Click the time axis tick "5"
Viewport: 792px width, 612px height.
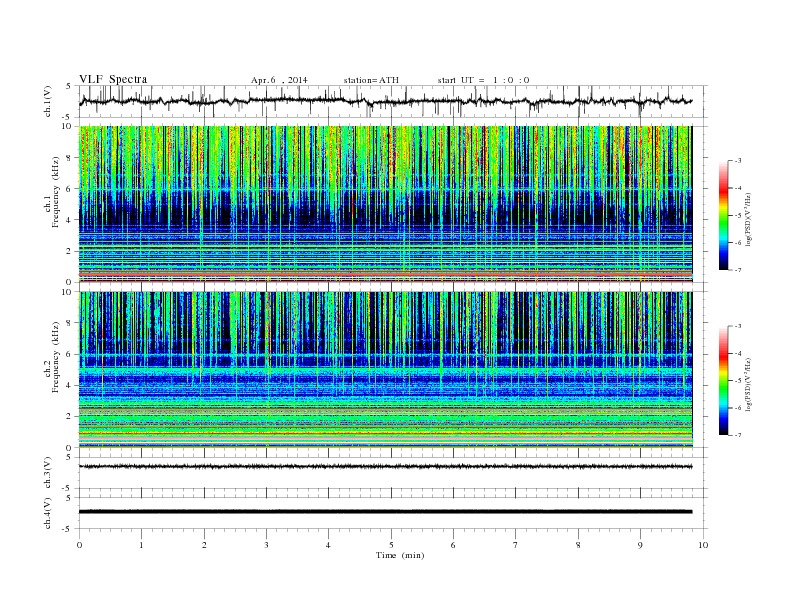click(x=391, y=545)
